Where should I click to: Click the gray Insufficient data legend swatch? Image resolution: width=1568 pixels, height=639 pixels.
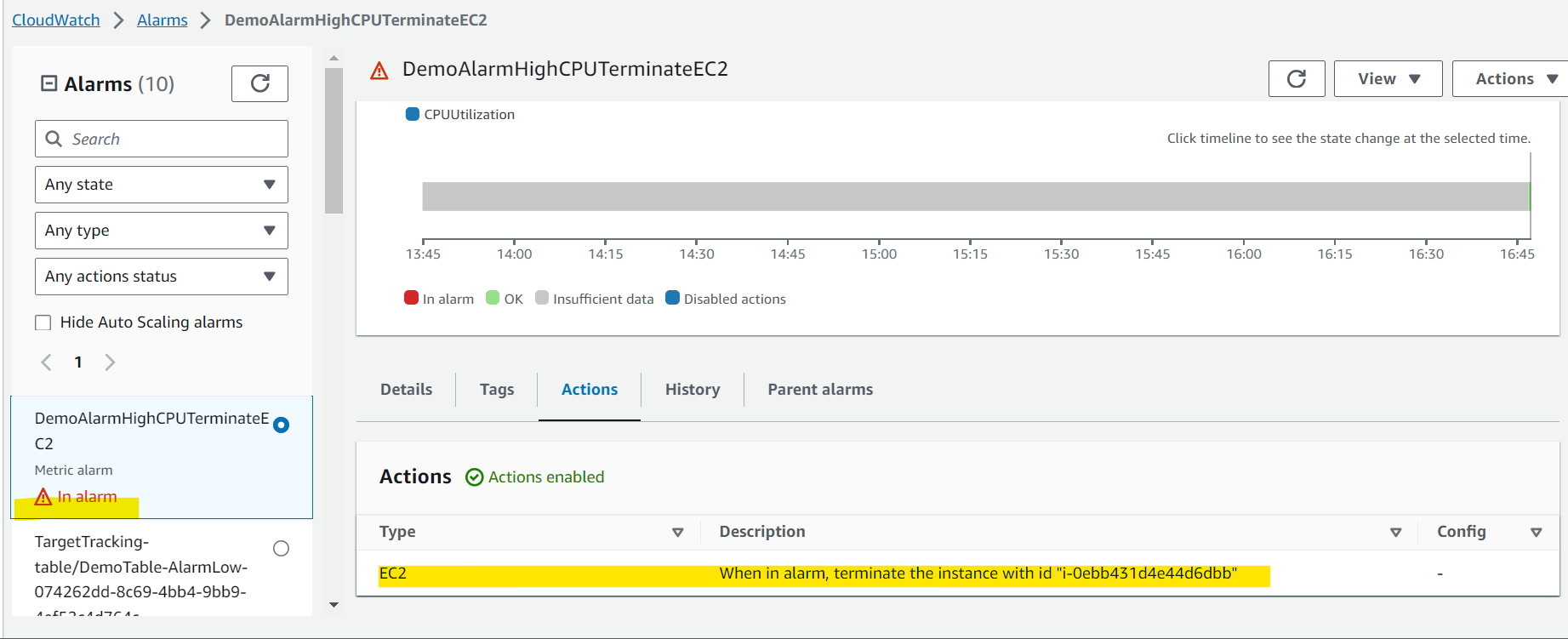click(542, 298)
